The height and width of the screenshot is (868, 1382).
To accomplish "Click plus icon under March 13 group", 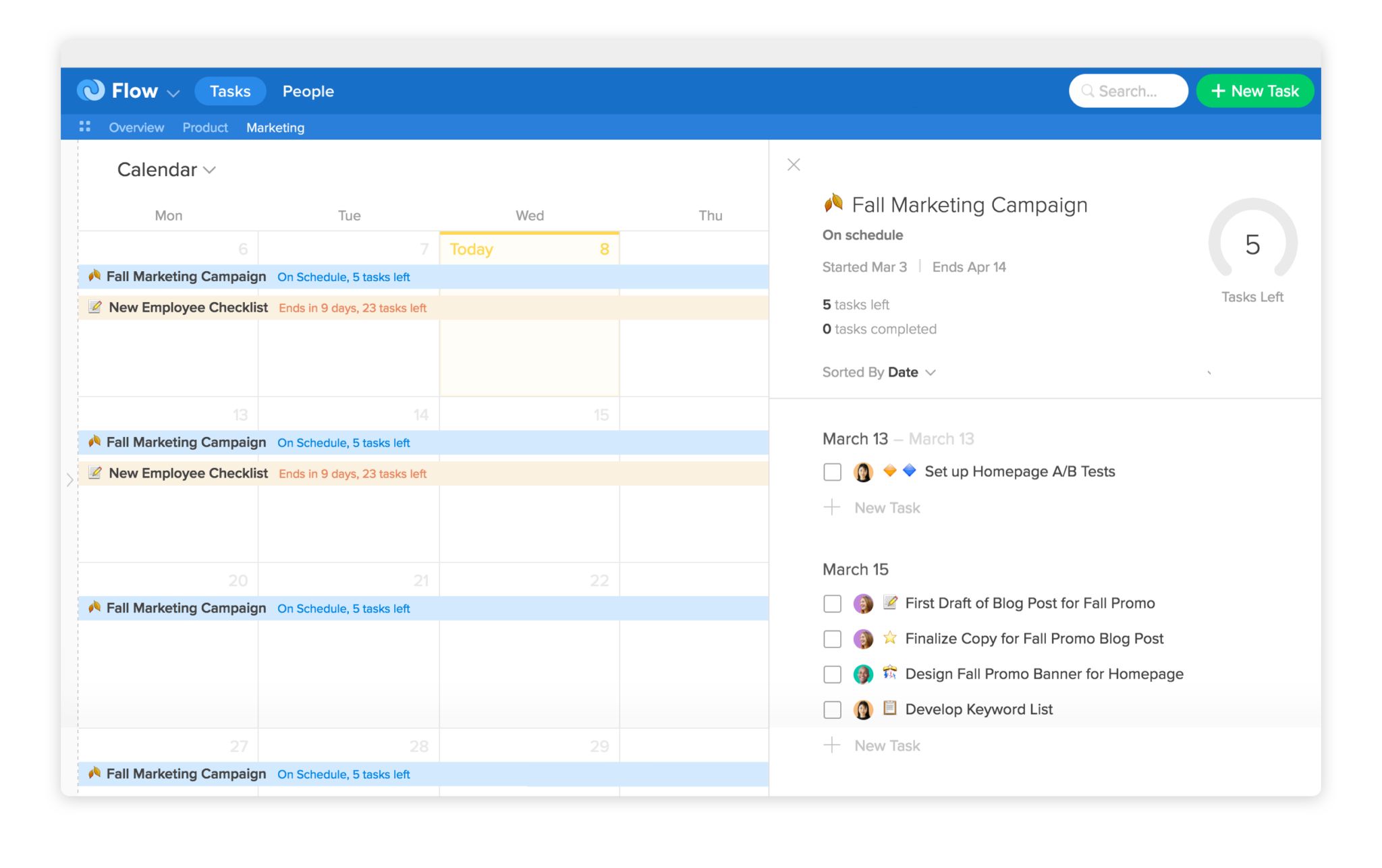I will click(832, 507).
